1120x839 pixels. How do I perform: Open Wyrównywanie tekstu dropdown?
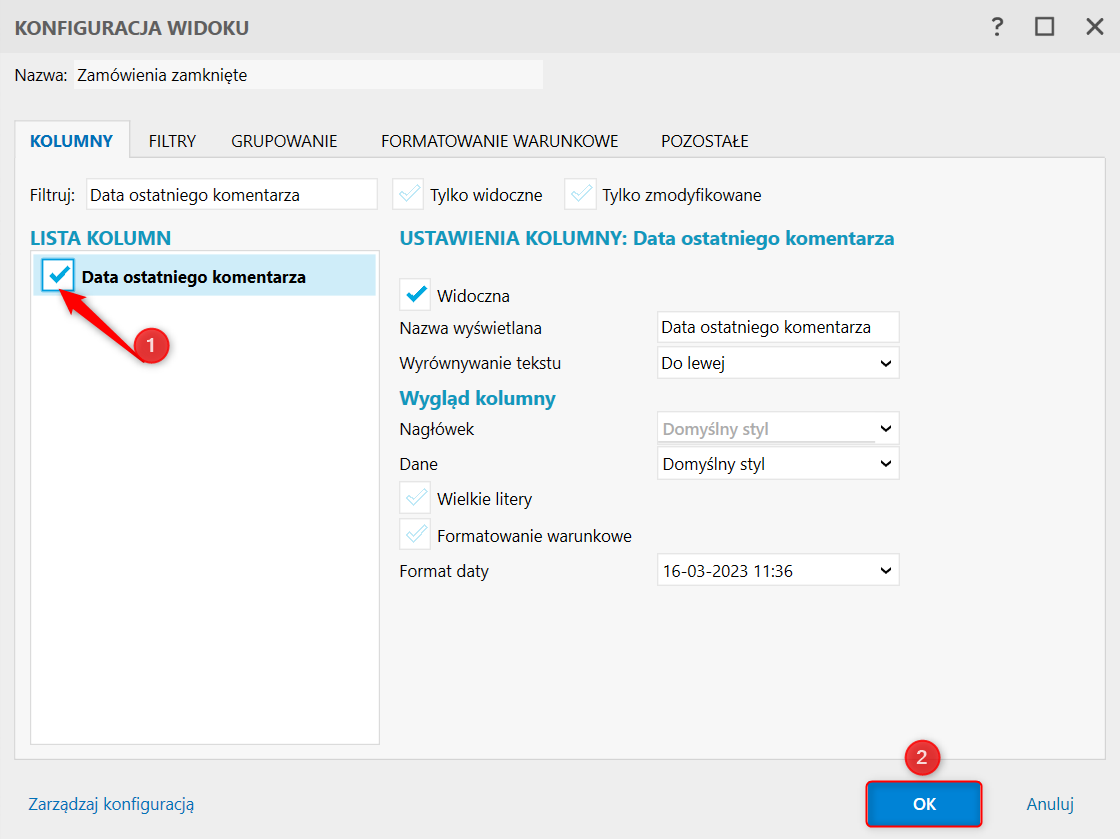[778, 363]
